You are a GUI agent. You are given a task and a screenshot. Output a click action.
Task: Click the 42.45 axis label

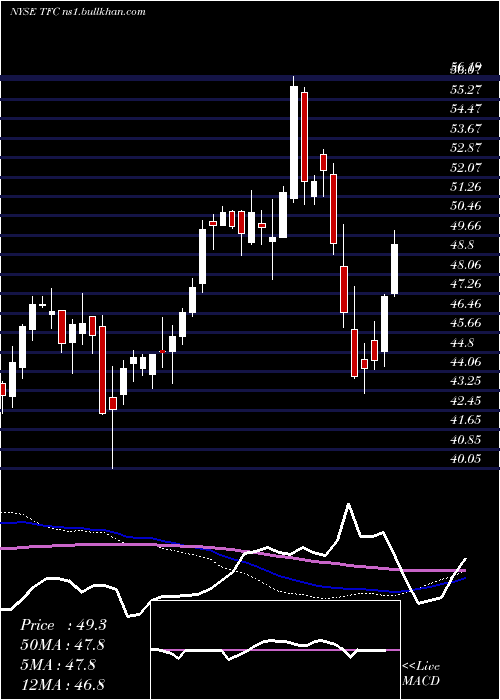click(466, 400)
